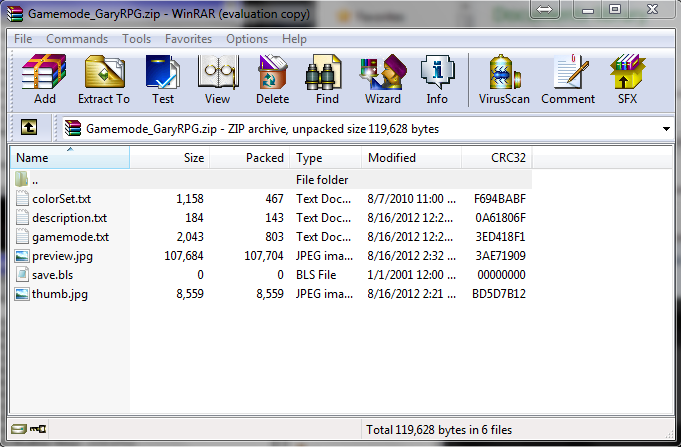Show archive Info
Image resolution: width=681 pixels, height=447 pixels.
click(x=437, y=80)
